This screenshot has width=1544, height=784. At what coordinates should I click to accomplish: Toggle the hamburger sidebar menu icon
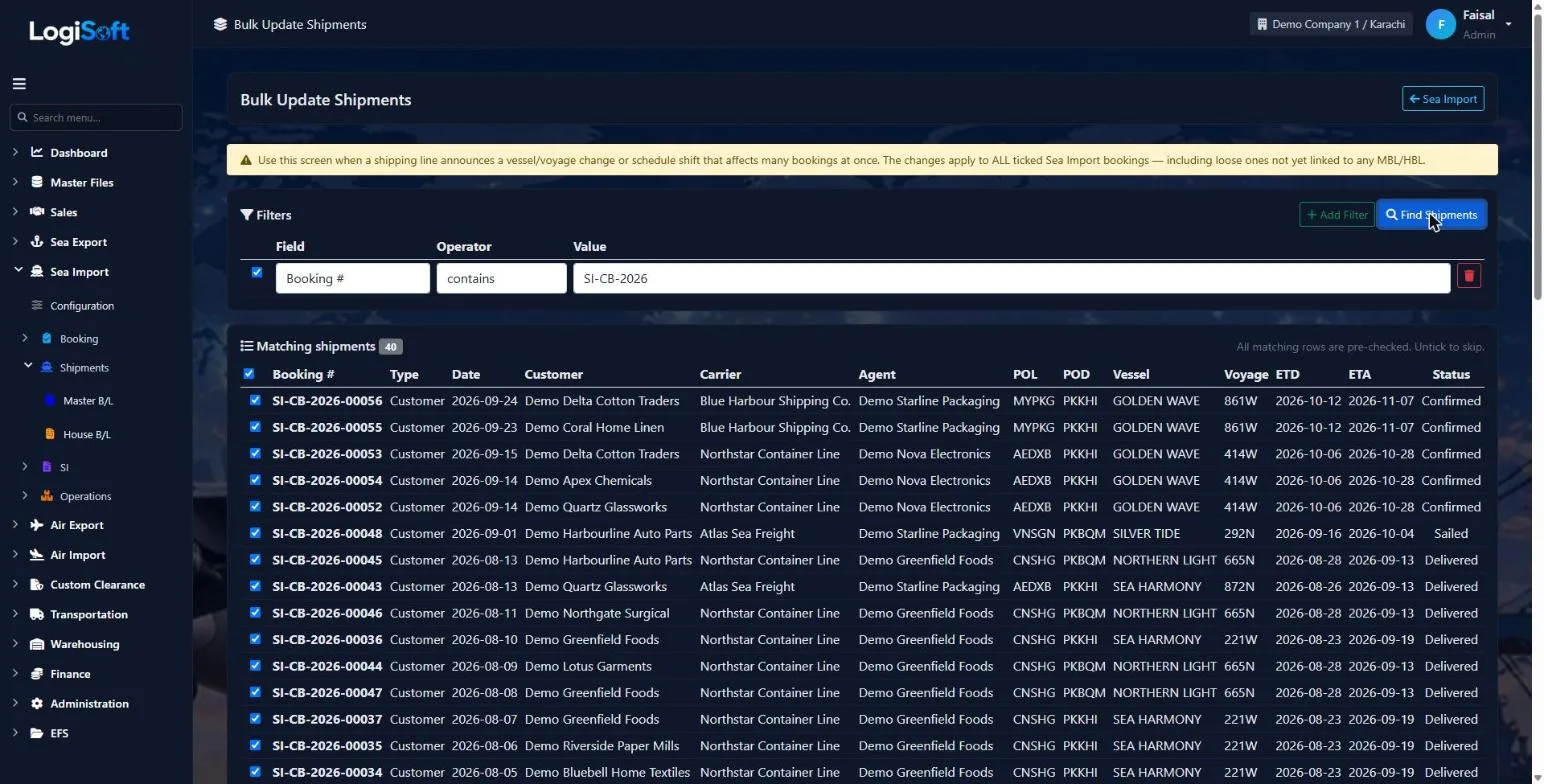tap(19, 84)
